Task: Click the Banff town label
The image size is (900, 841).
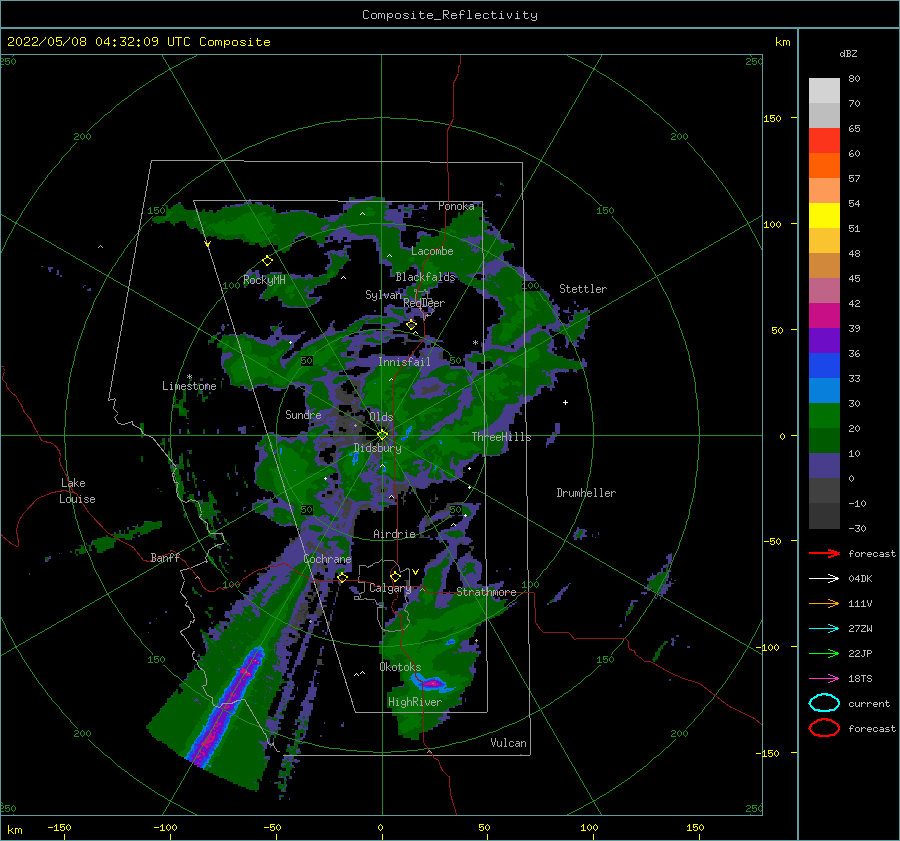Action: click(x=165, y=557)
